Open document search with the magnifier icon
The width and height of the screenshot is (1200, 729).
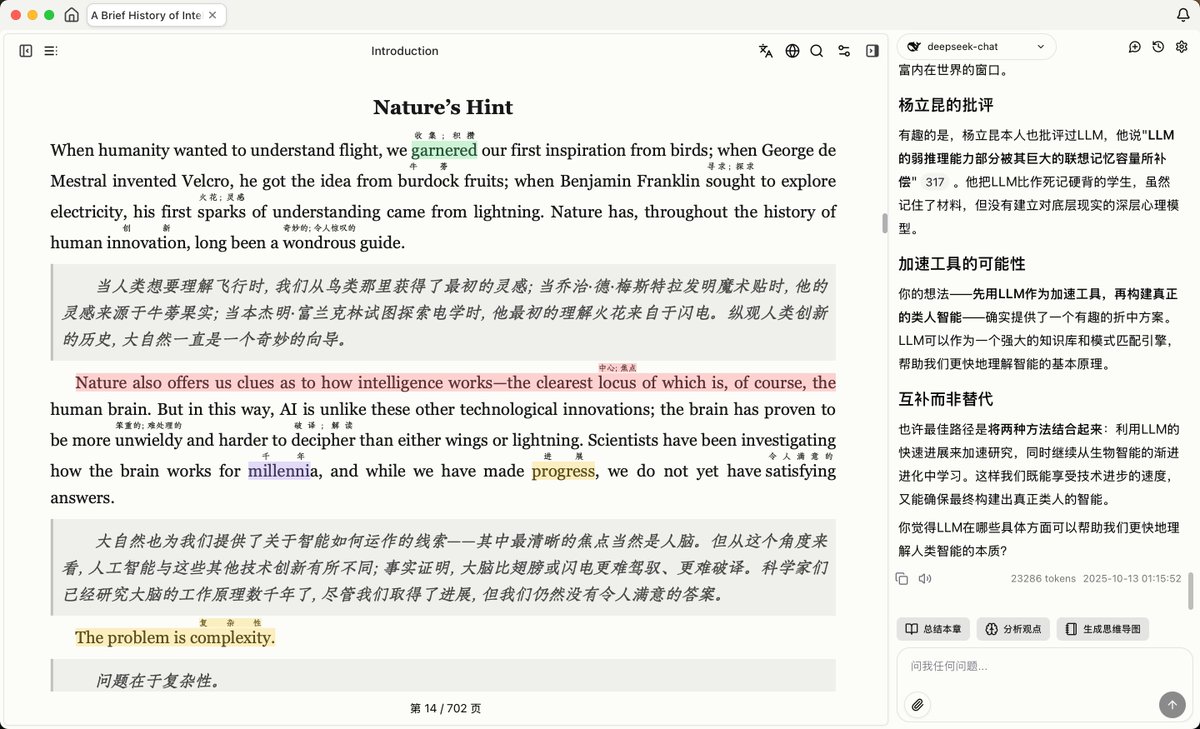pos(817,50)
